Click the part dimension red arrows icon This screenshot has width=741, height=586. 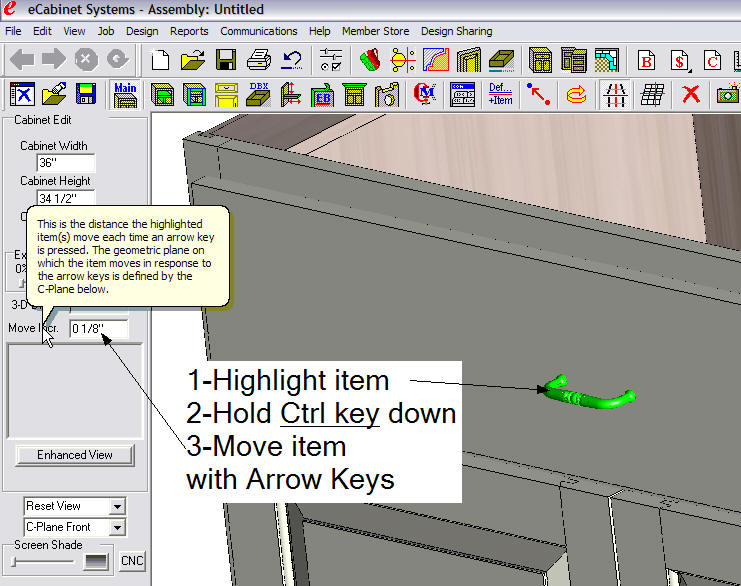291,95
